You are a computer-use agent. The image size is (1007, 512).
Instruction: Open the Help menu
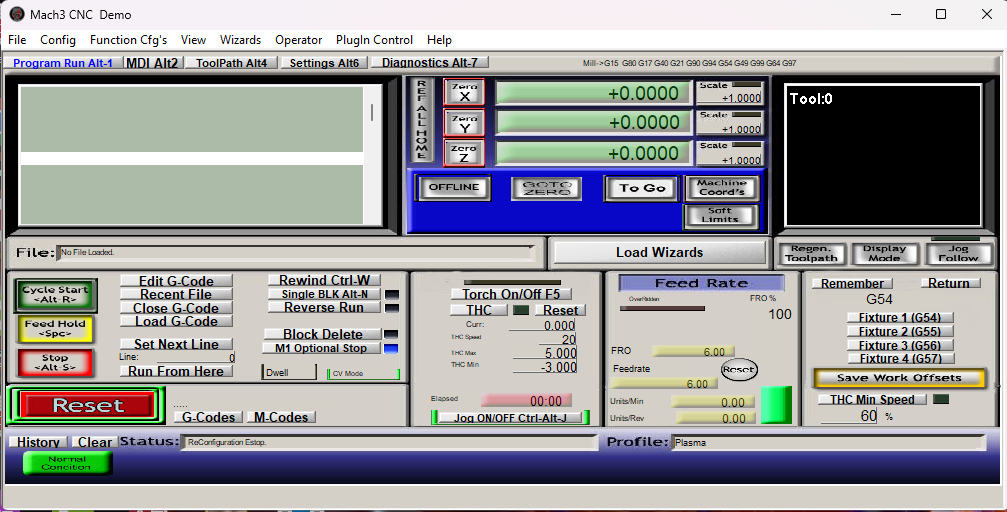tap(439, 40)
